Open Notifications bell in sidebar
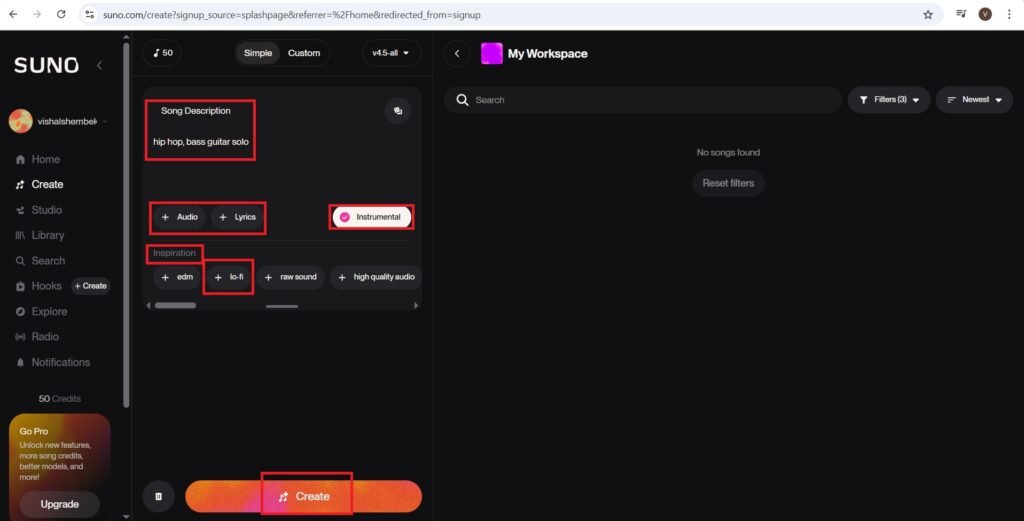 60,362
